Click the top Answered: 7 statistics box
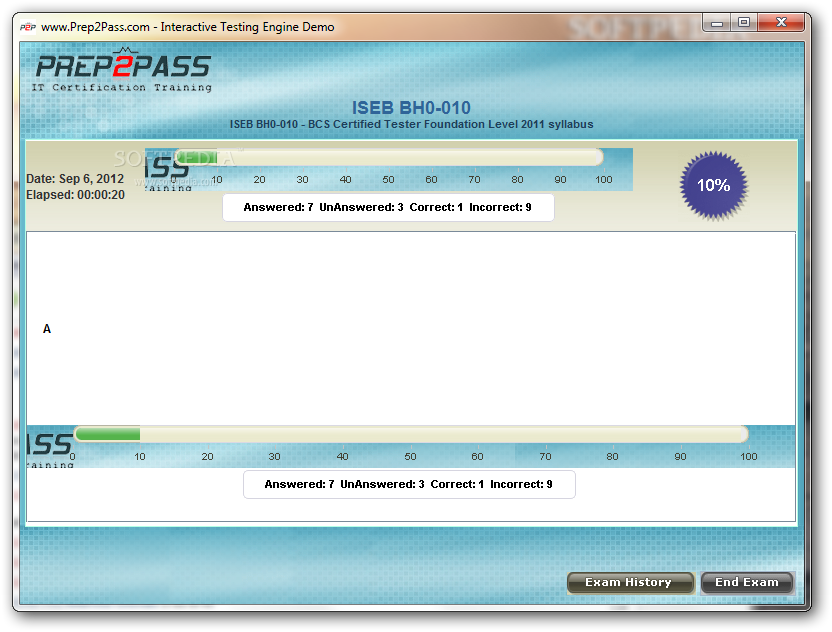 (388, 207)
